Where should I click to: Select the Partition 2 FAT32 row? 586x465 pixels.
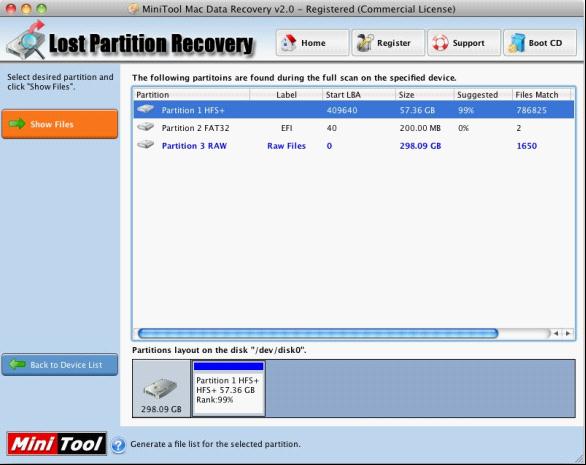pos(354,128)
